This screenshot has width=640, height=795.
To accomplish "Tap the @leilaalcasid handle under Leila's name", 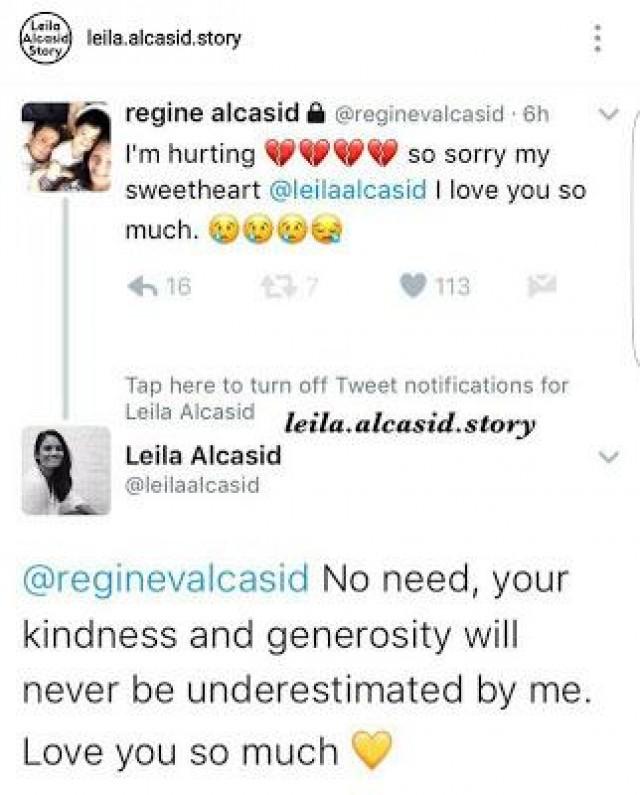I will click(192, 486).
